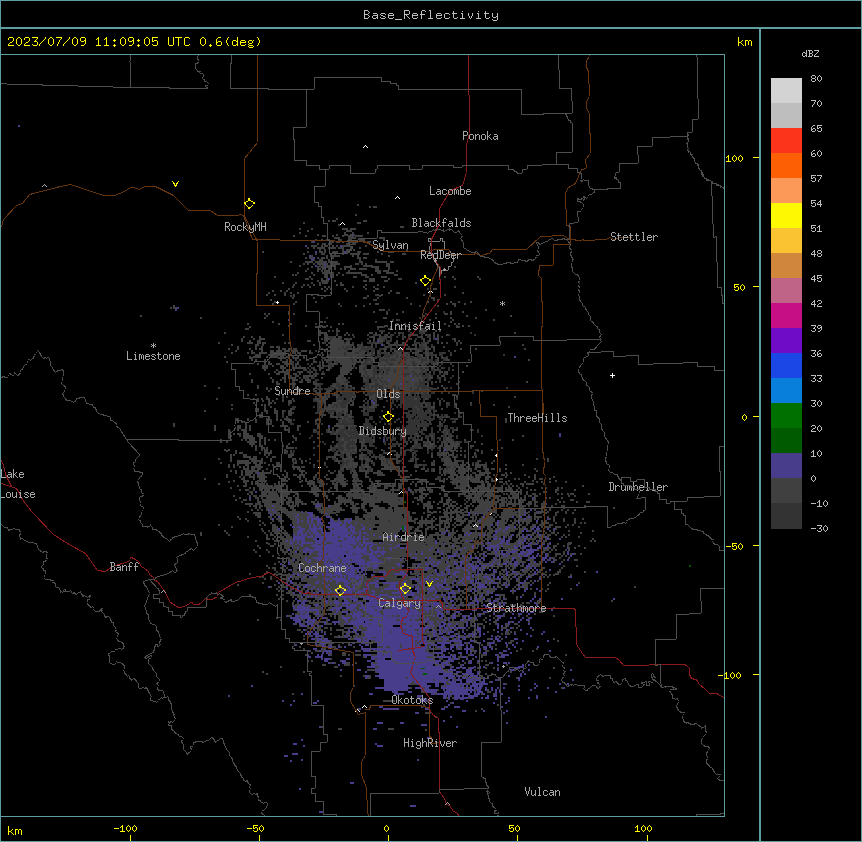Image resolution: width=862 pixels, height=842 pixels.
Task: Click the Airdrie map label
Action: [x=403, y=537]
